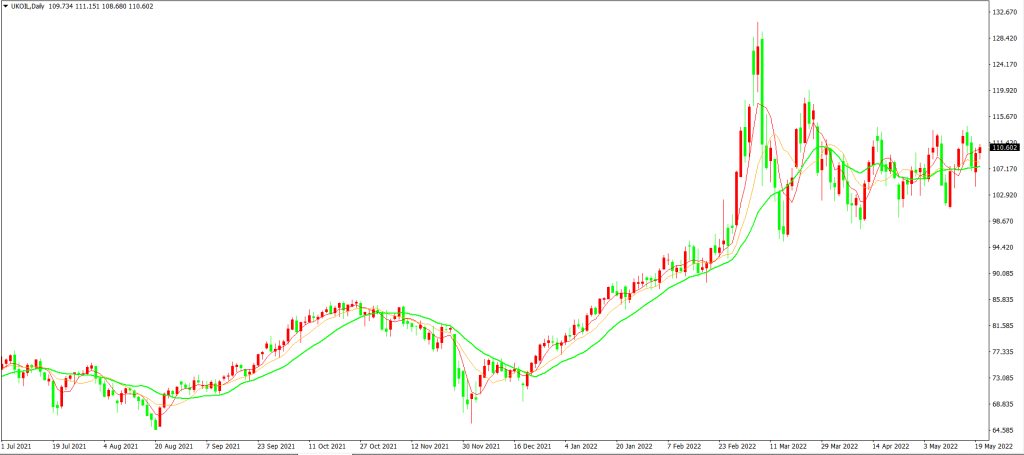
Task: Click the 1 Jul 2021 date label
Action: click(x=18, y=447)
